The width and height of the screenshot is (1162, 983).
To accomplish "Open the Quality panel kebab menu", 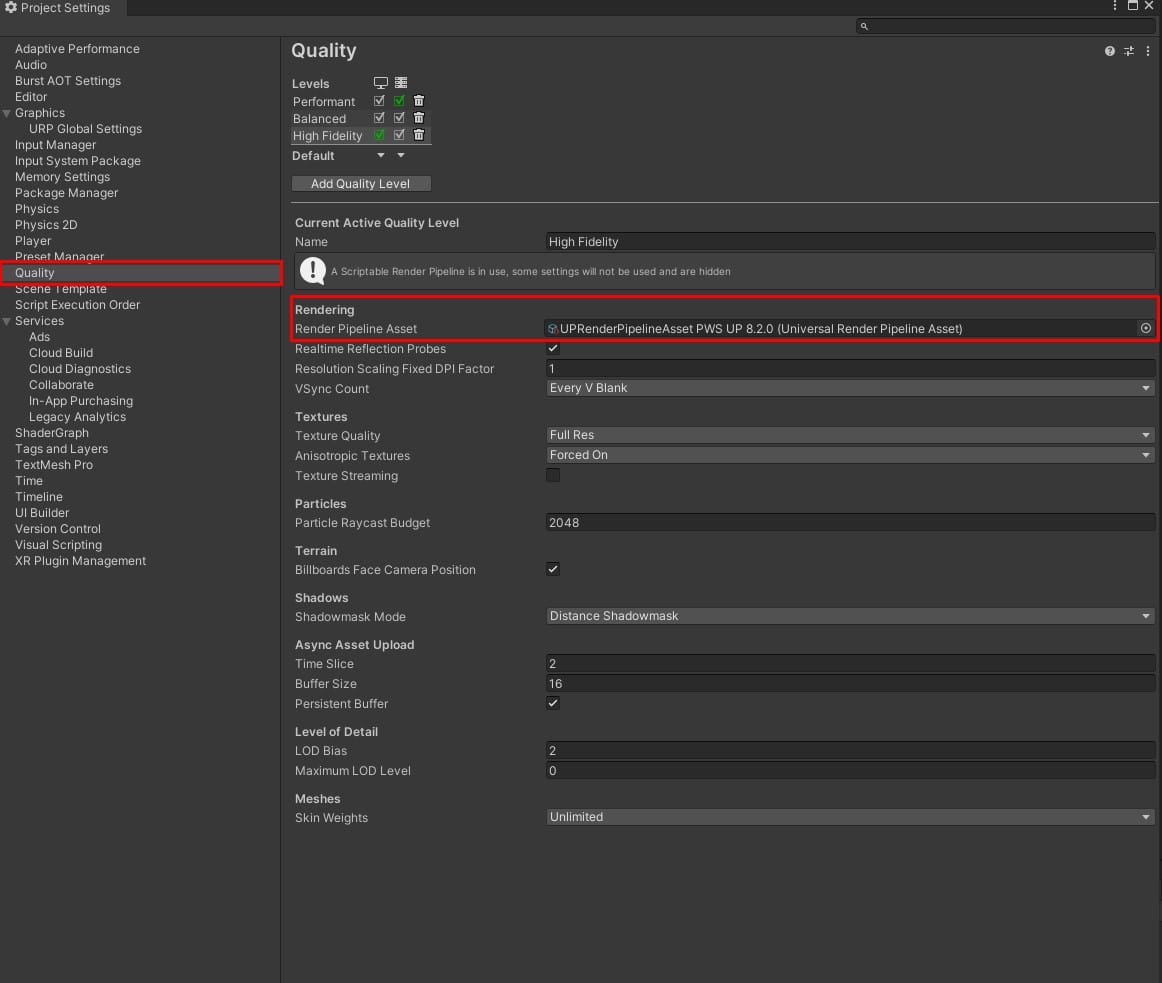I will [x=1146, y=51].
